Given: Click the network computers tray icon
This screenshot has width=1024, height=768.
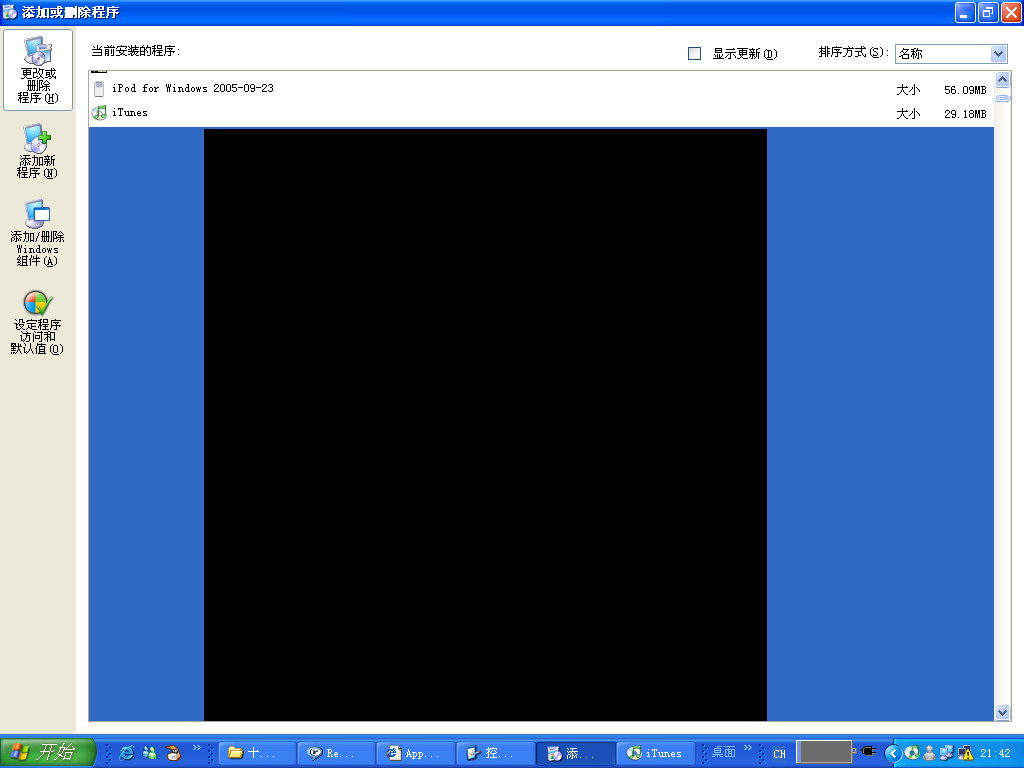Looking at the screenshot, I should point(947,753).
